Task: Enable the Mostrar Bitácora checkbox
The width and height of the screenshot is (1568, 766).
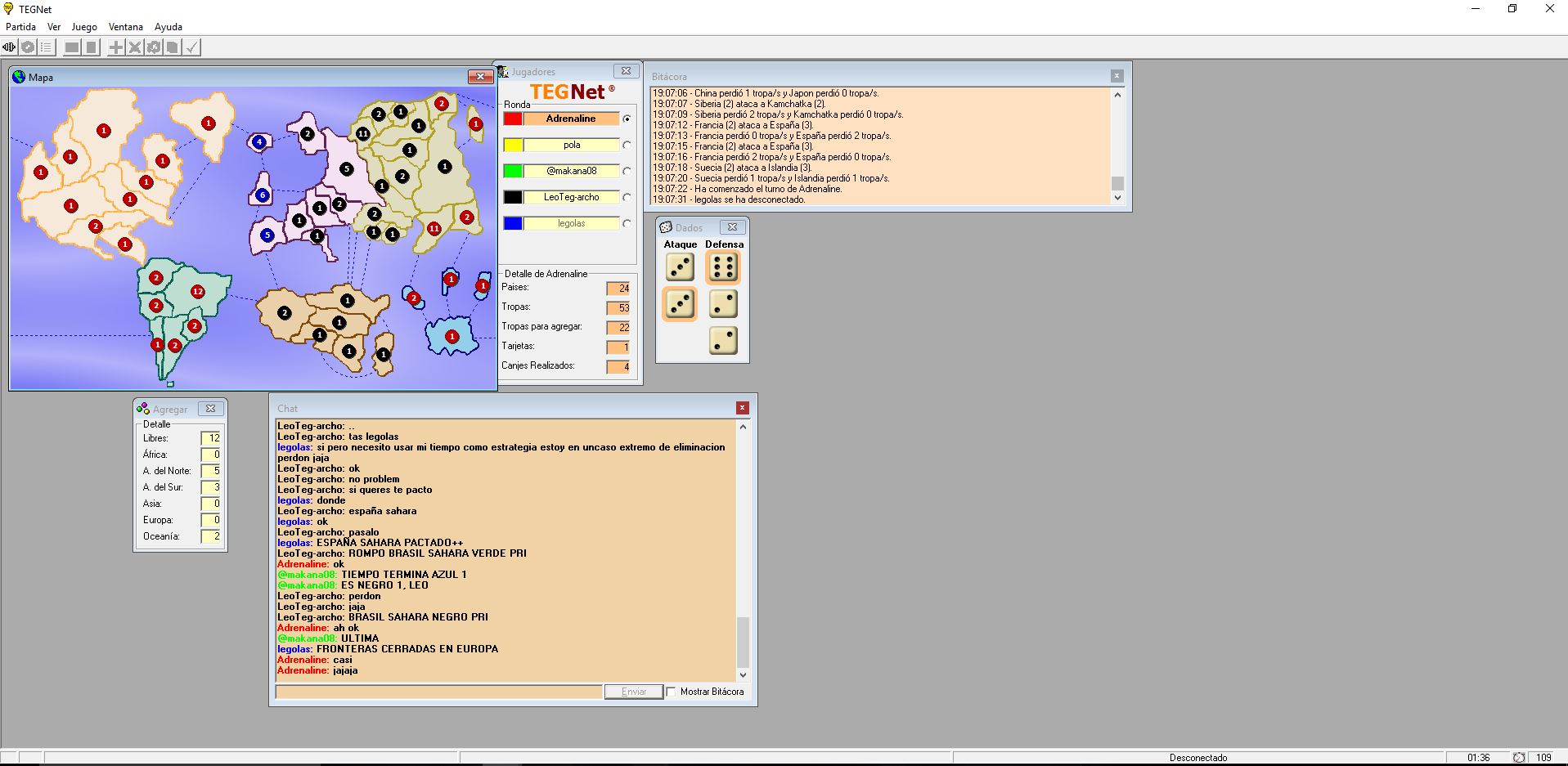Action: [x=672, y=692]
